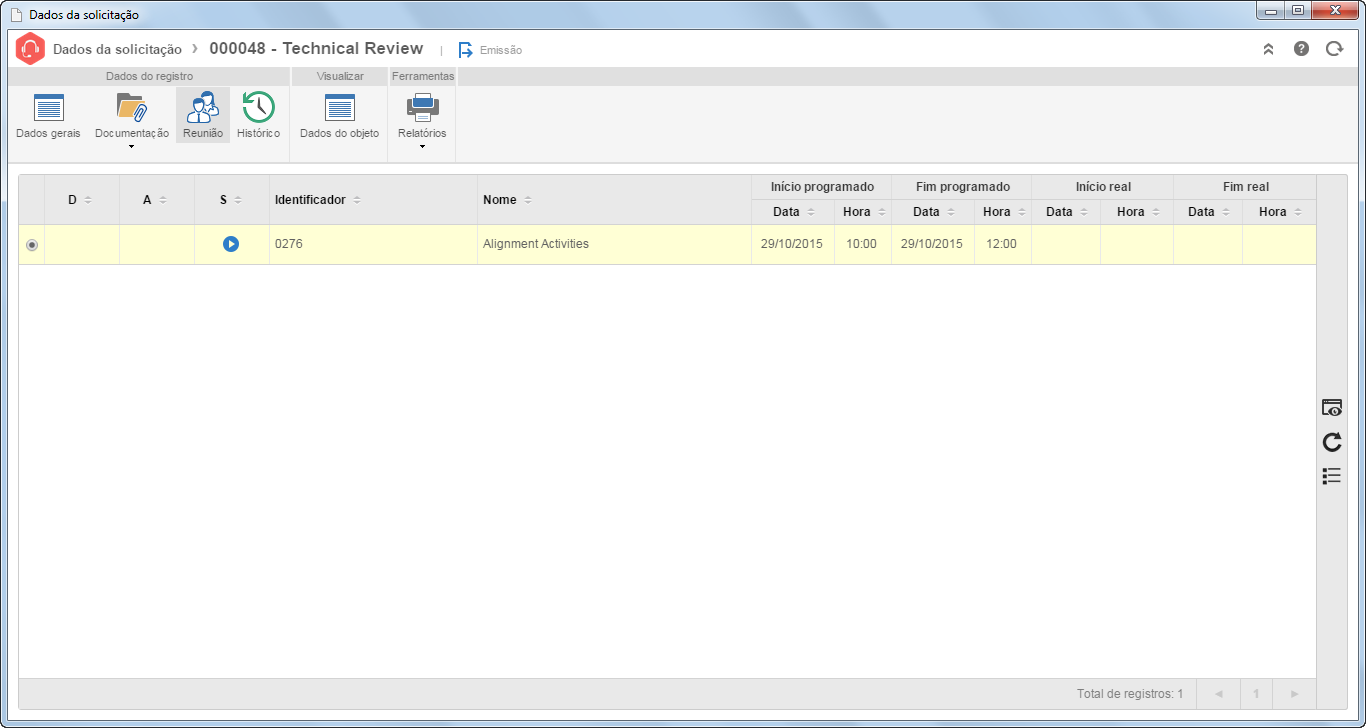Viewport: 1366px width, 728px height.
Task: Sort by Nome column header
Action: (x=613, y=200)
